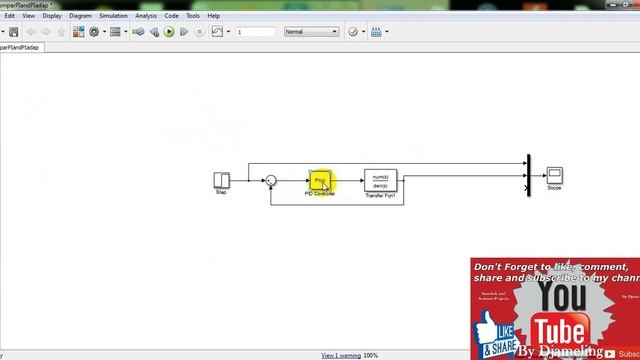Select the PID Controller block
The width and height of the screenshot is (640, 360).
(320, 180)
